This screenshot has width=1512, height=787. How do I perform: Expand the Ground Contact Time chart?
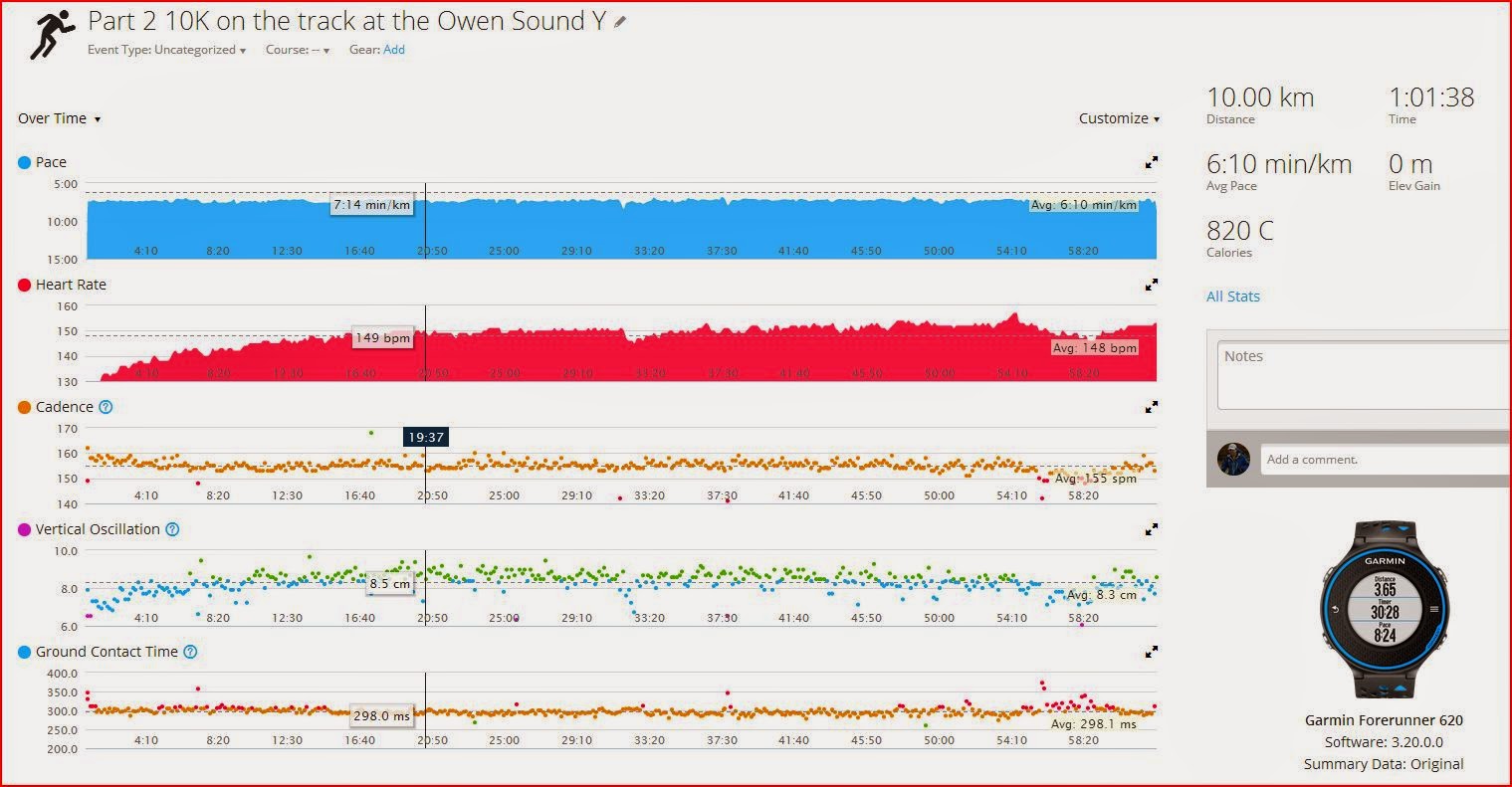click(1152, 652)
